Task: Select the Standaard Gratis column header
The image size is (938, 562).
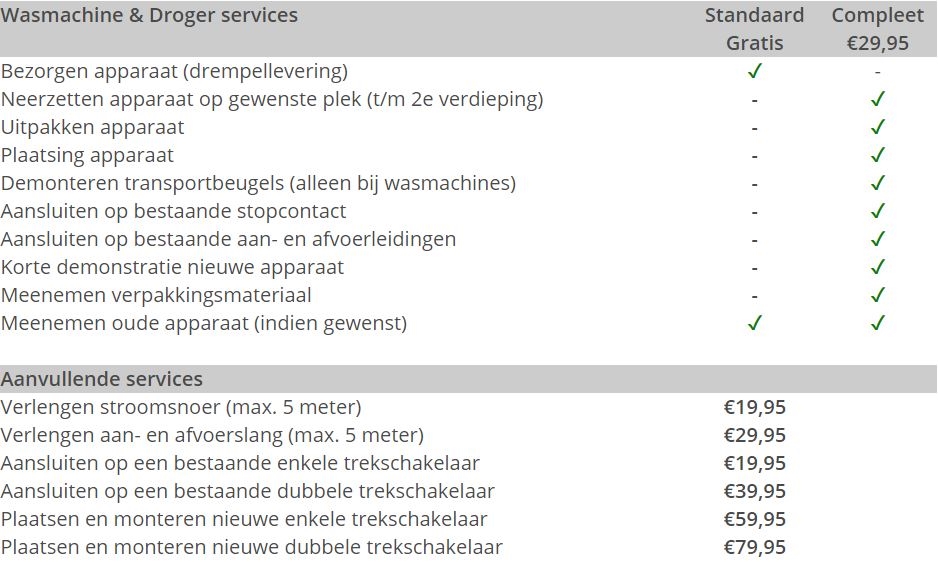Action: coord(754,29)
